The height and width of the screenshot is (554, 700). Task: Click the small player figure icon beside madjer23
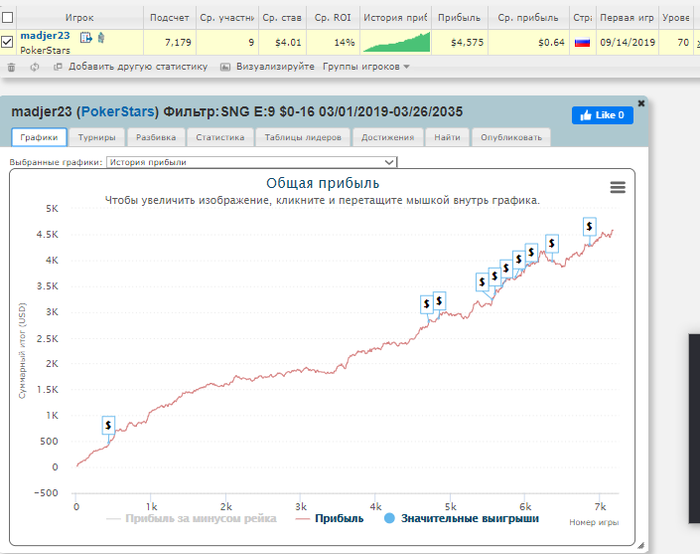click(101, 37)
